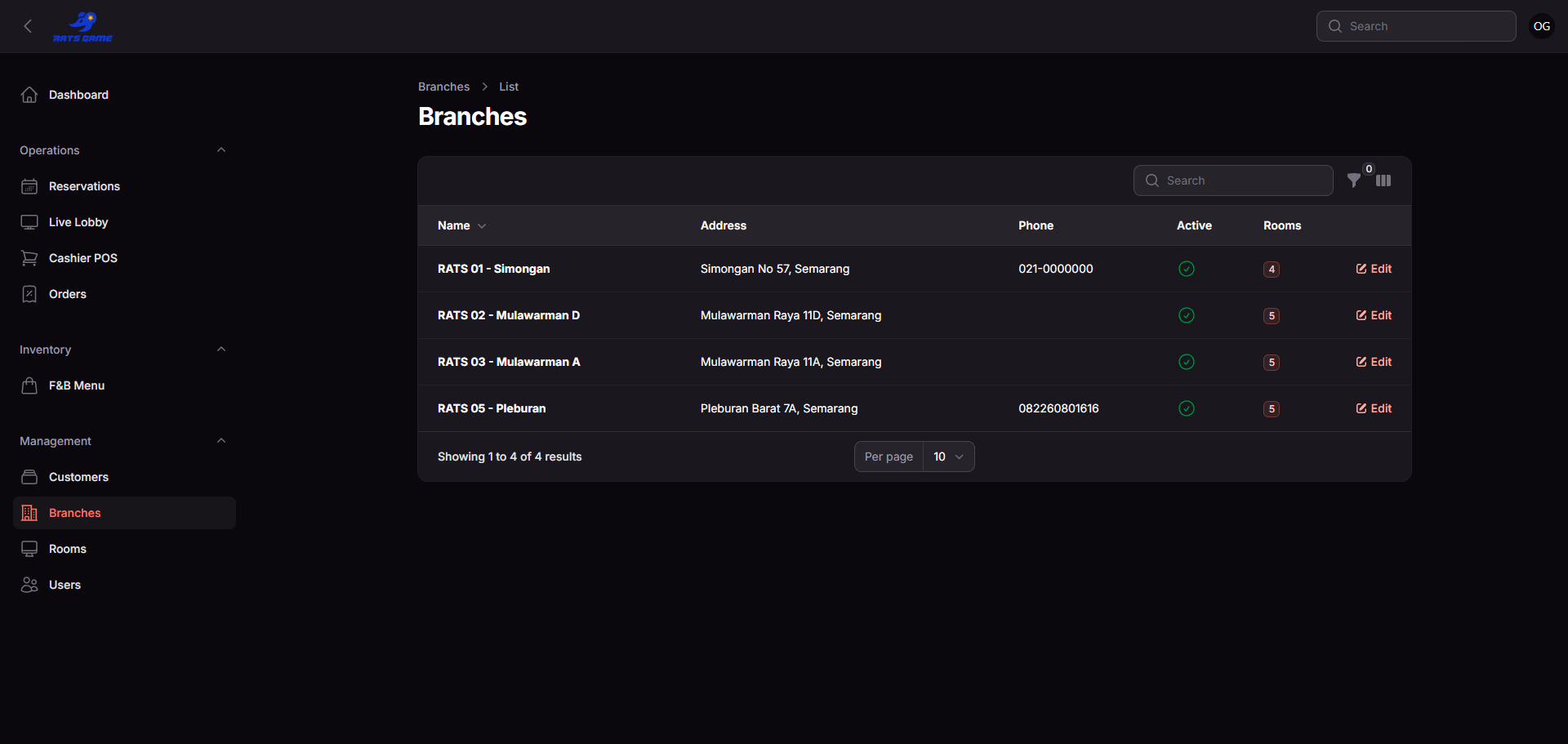Screen dimensions: 1568x744
Task: Click the Address column header
Action: point(724,225)
